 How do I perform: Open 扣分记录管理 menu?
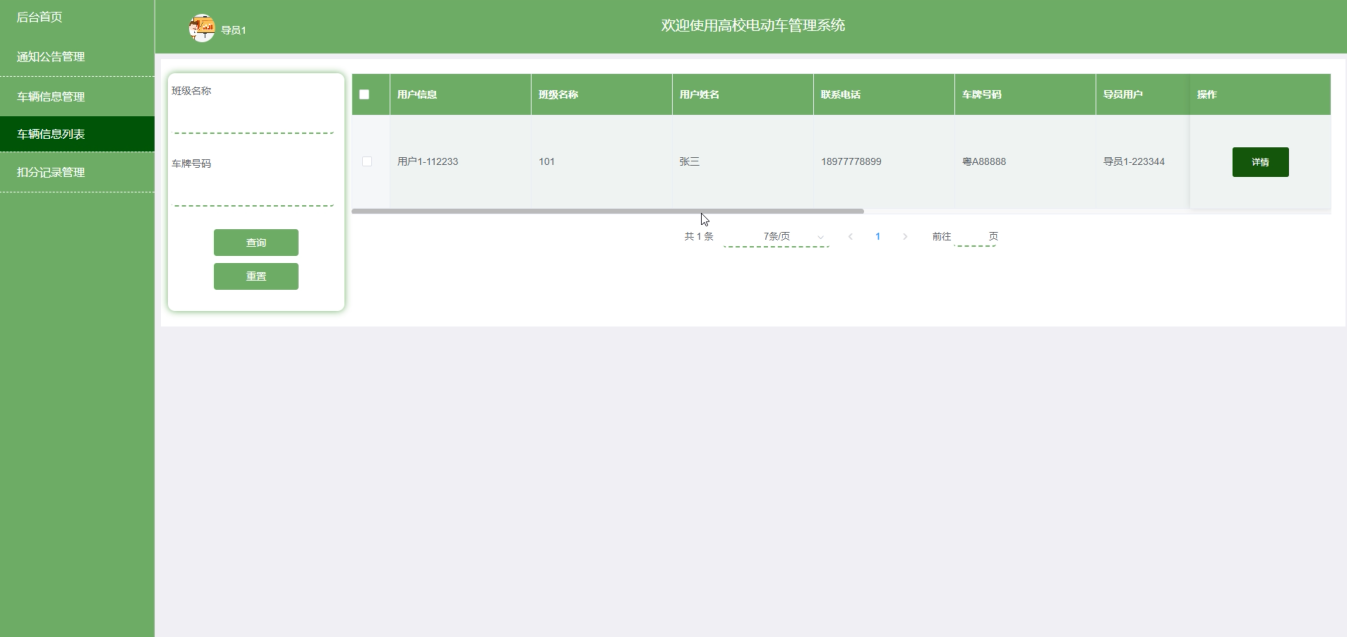[x=77, y=172]
